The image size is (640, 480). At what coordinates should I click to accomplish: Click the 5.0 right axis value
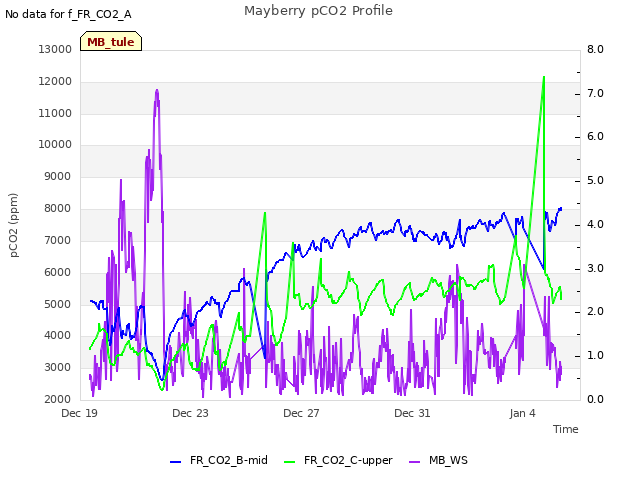pyautogui.click(x=595, y=180)
